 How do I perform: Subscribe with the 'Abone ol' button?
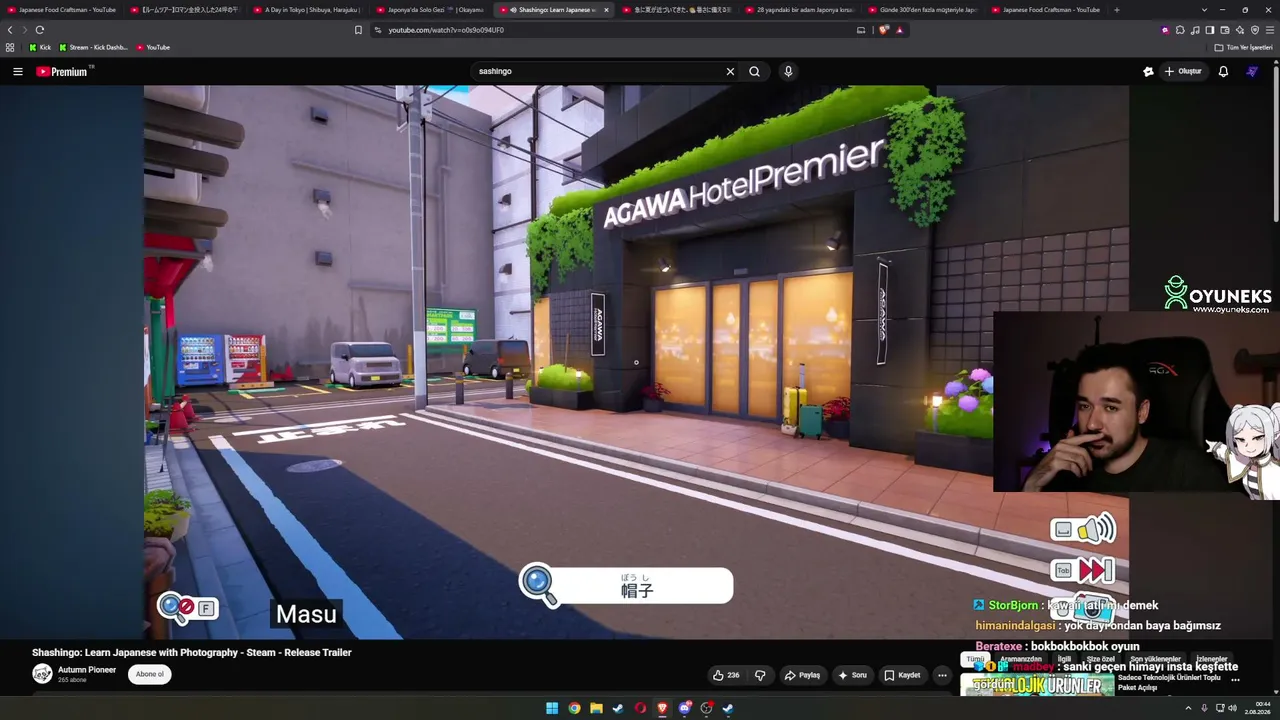pyautogui.click(x=150, y=674)
